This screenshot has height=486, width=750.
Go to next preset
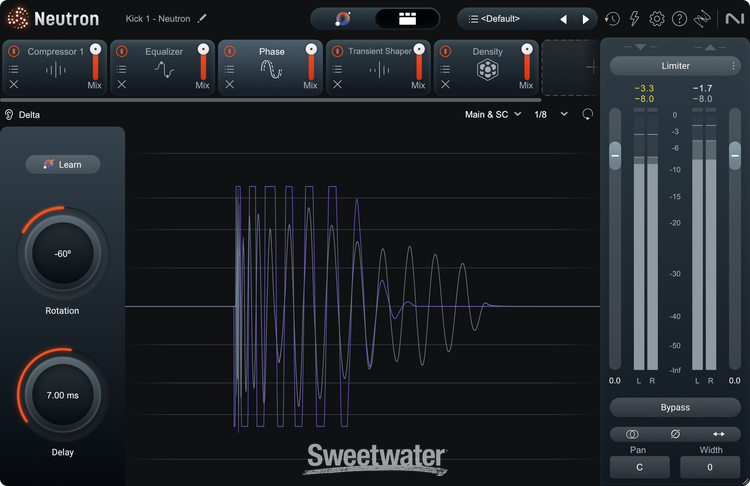(x=585, y=19)
